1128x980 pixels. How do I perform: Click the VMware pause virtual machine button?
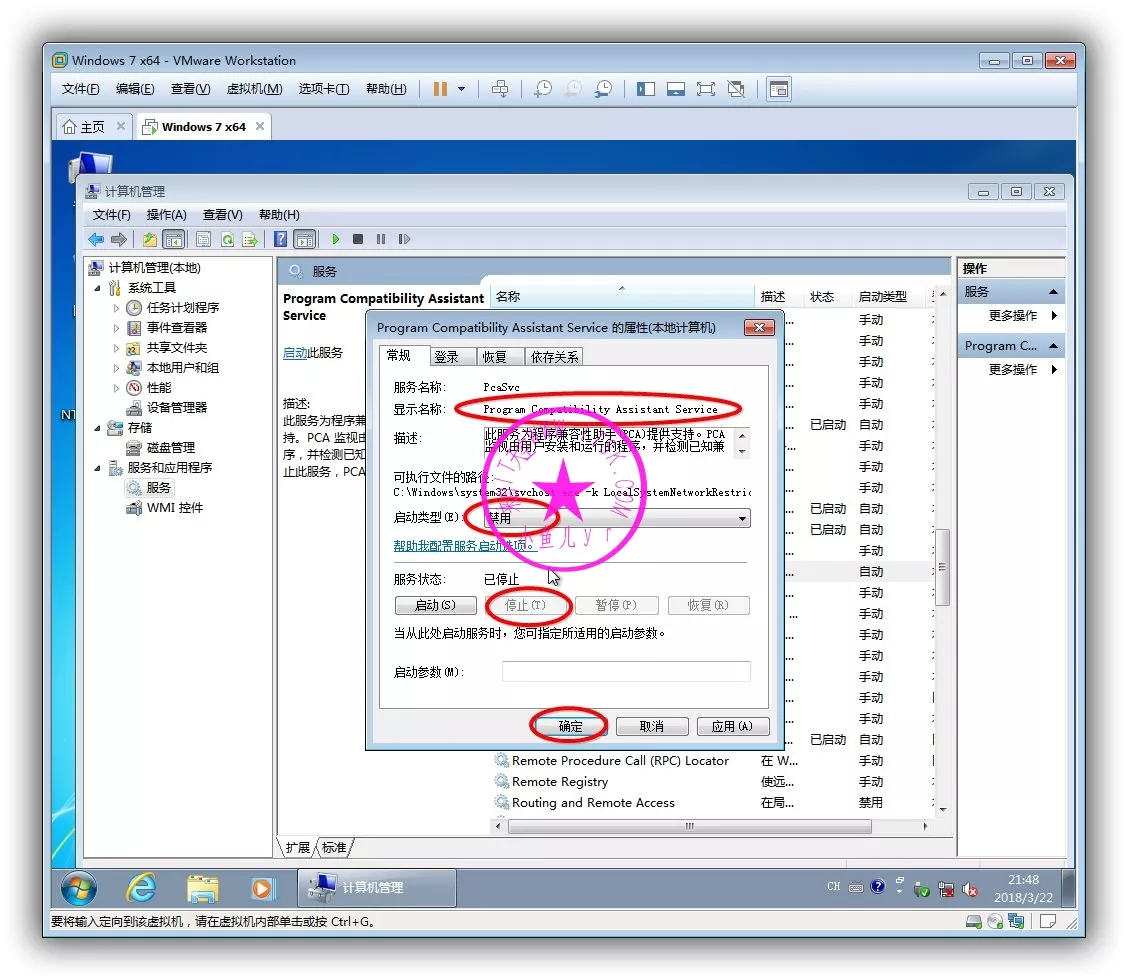pyautogui.click(x=440, y=89)
